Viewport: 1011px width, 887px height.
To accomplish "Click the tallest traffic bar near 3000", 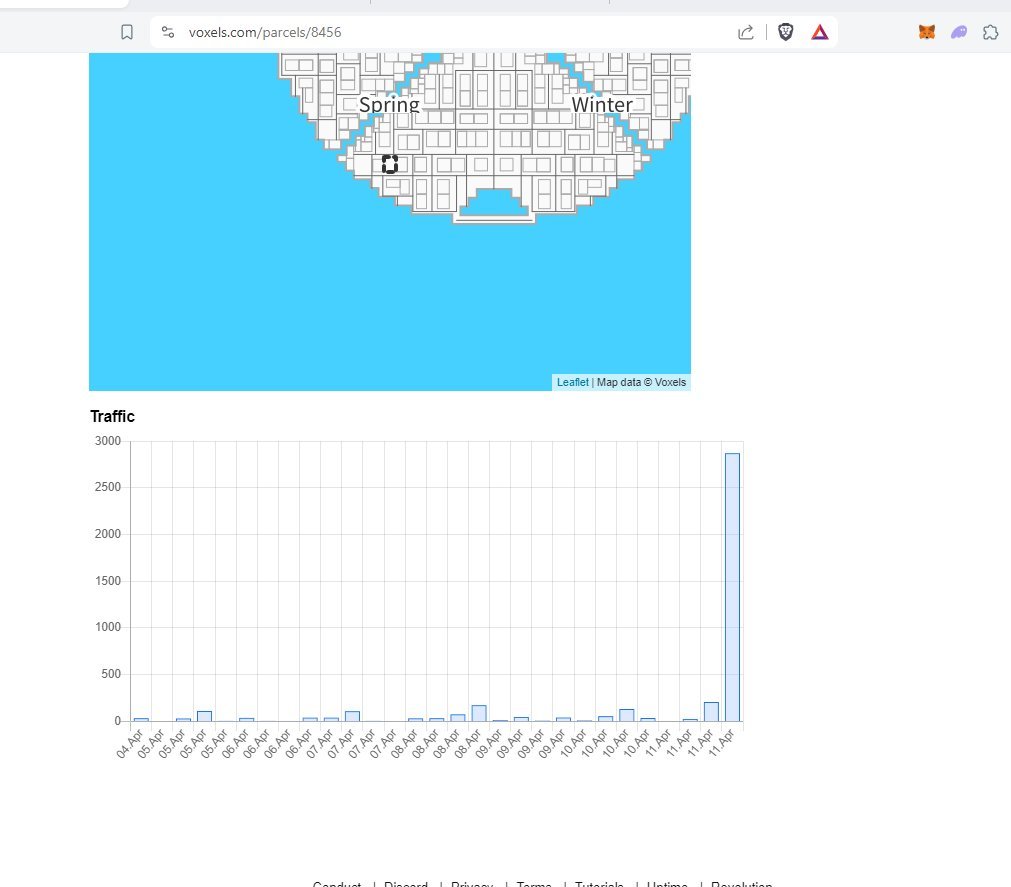I will (732, 587).
